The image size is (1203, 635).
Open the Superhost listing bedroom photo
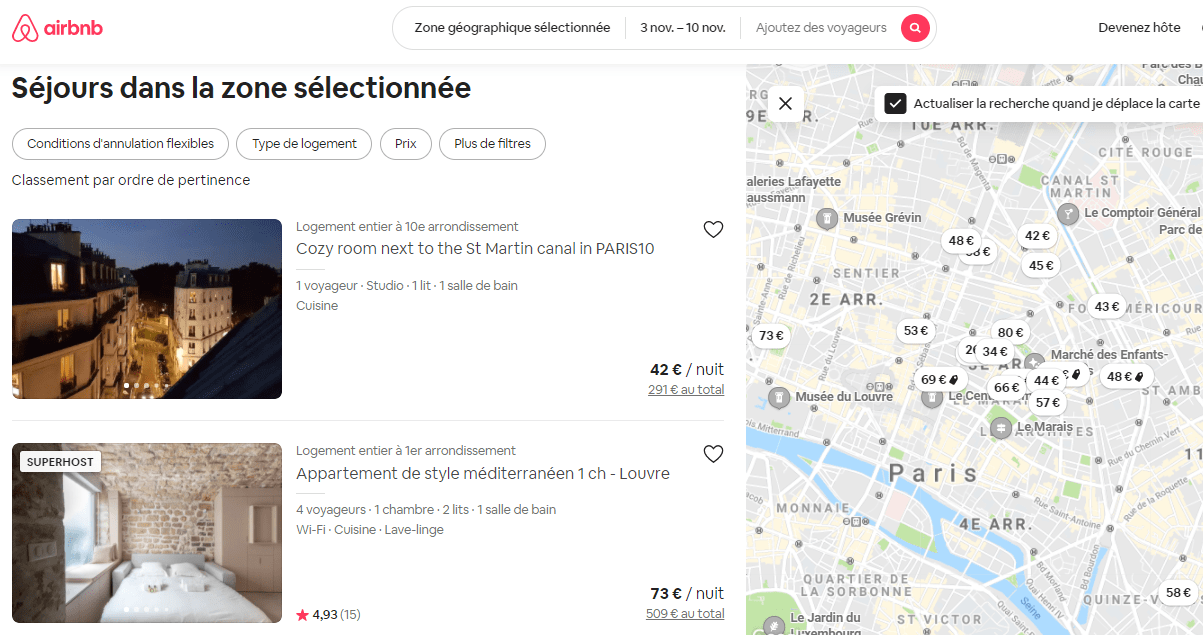[x=147, y=533]
